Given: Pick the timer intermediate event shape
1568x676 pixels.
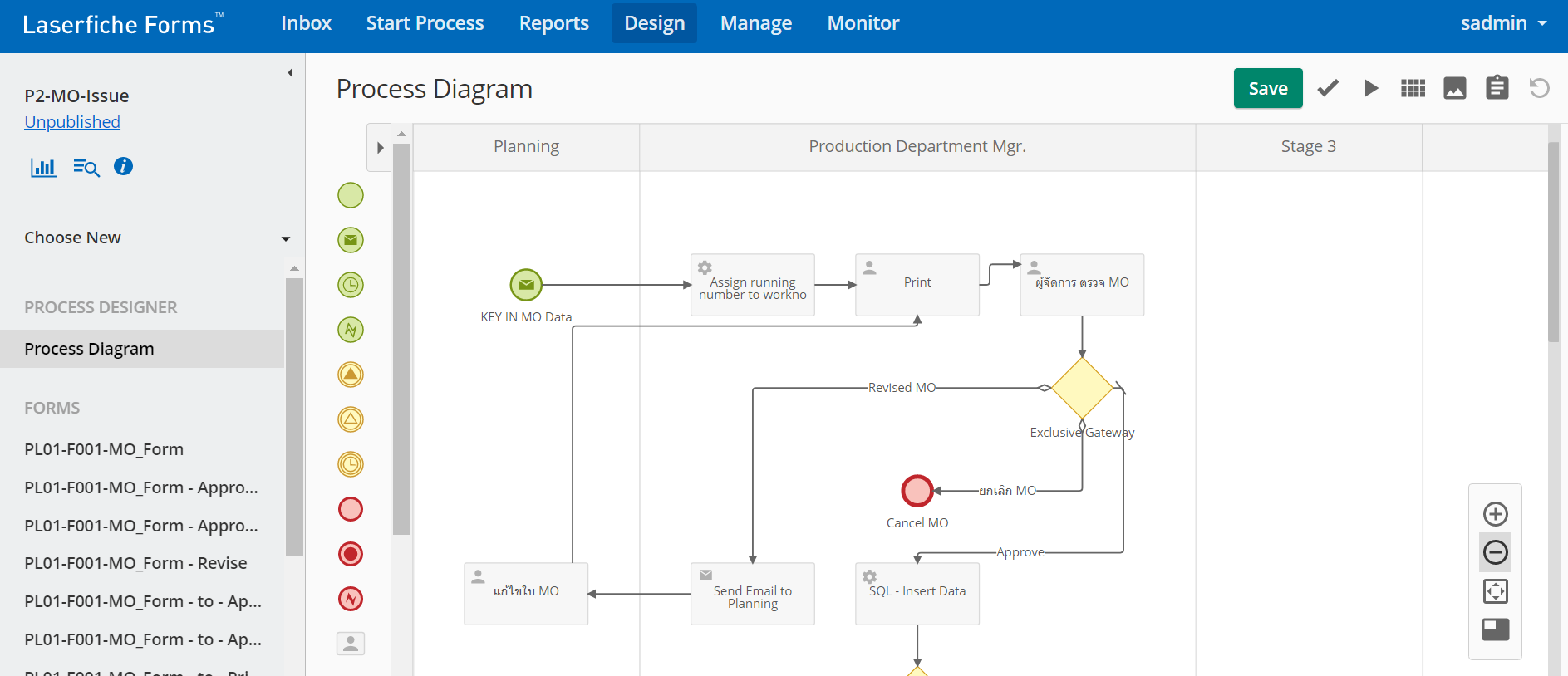Looking at the screenshot, I should pos(351,464).
